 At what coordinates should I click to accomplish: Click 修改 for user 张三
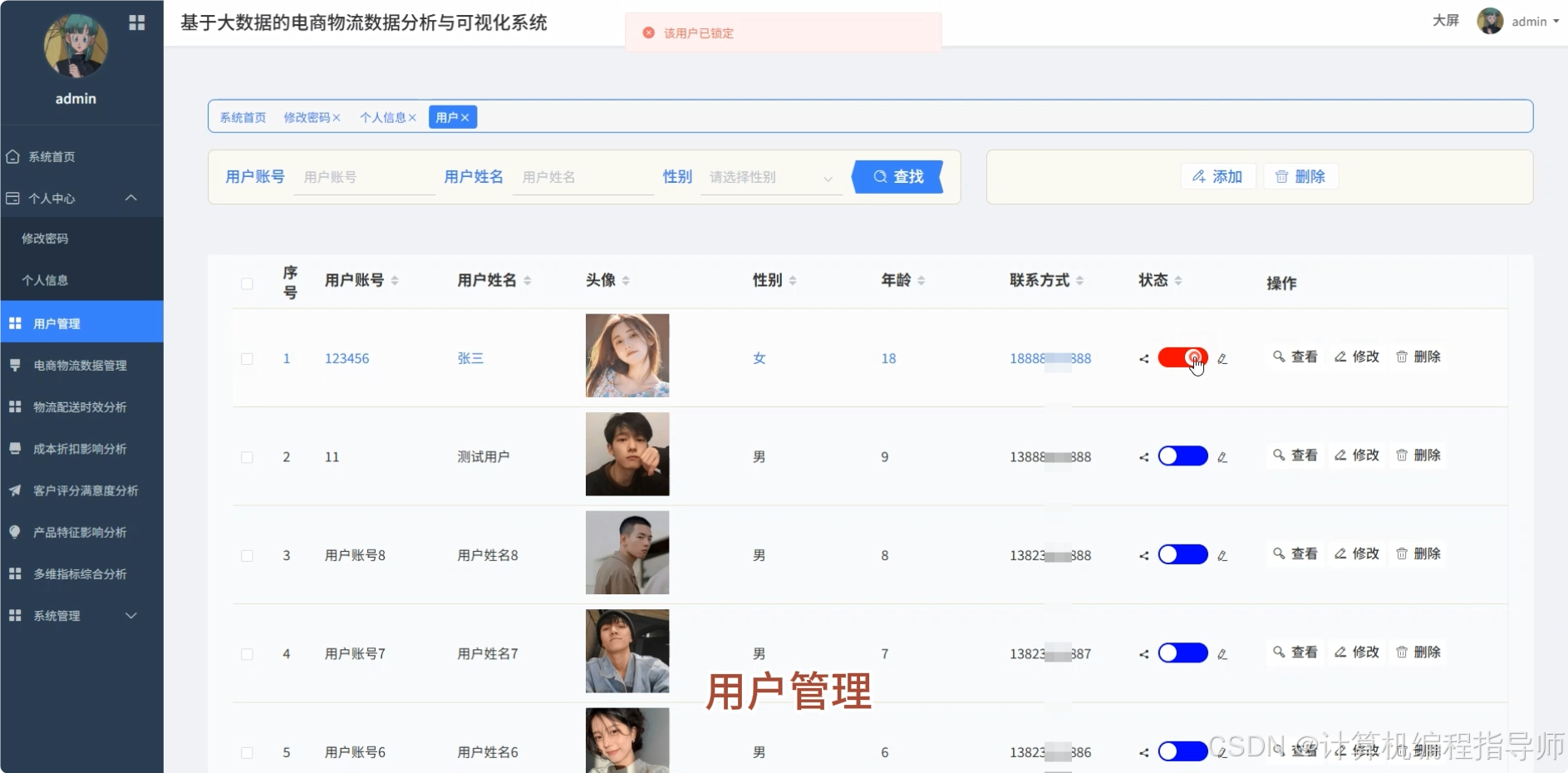[x=1357, y=357]
